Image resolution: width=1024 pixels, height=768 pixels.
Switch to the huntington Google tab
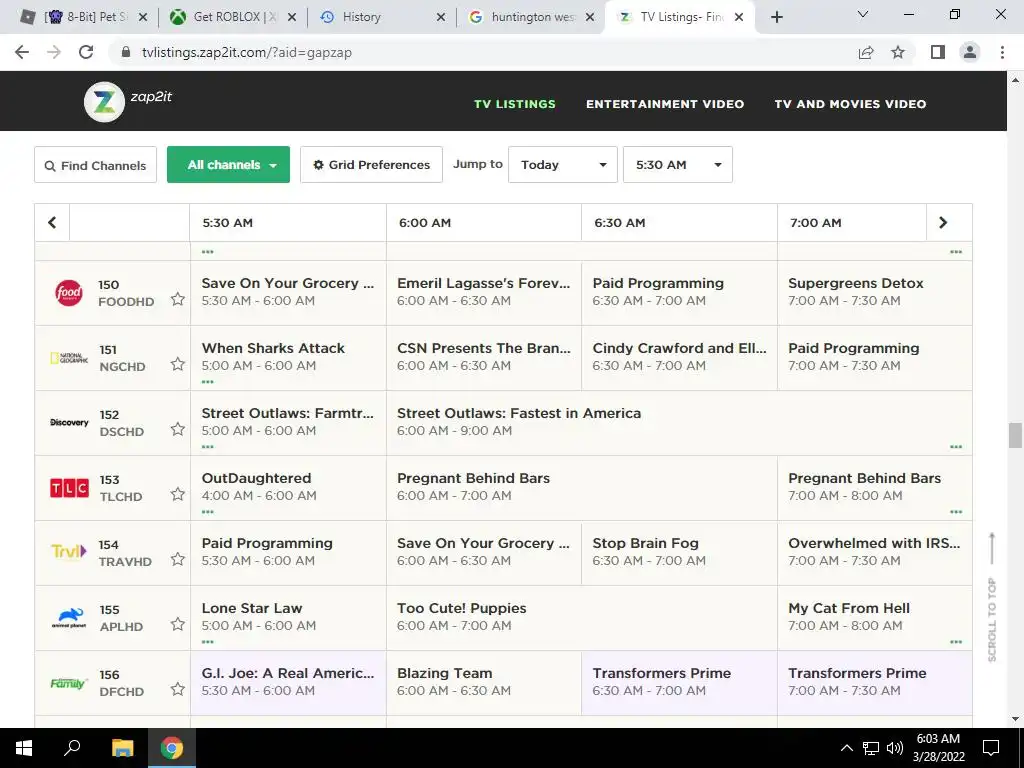pyautogui.click(x=532, y=17)
